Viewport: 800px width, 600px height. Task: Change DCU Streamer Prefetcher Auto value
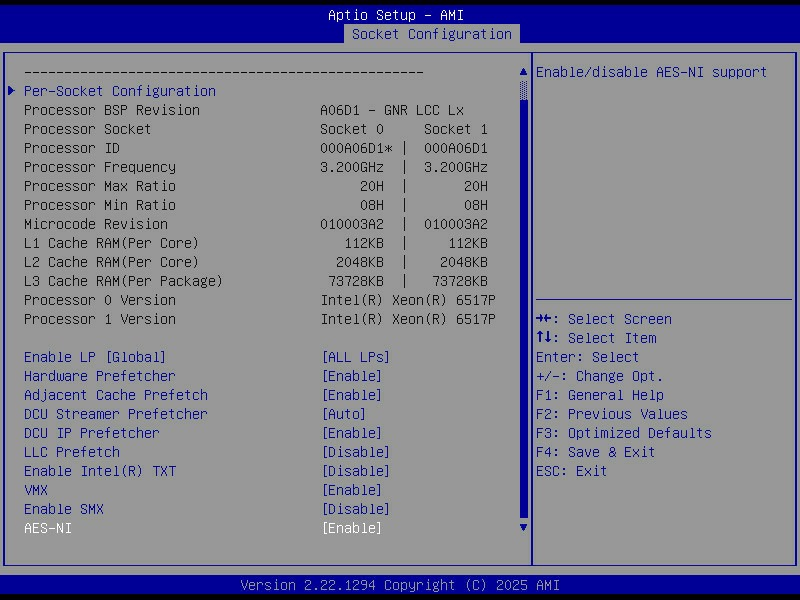pyautogui.click(x=343, y=414)
